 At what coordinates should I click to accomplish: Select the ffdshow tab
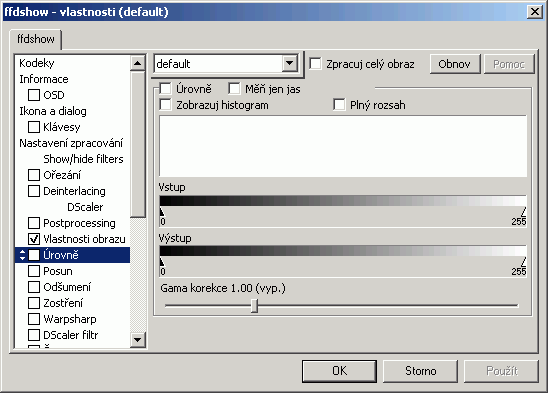coord(36,39)
